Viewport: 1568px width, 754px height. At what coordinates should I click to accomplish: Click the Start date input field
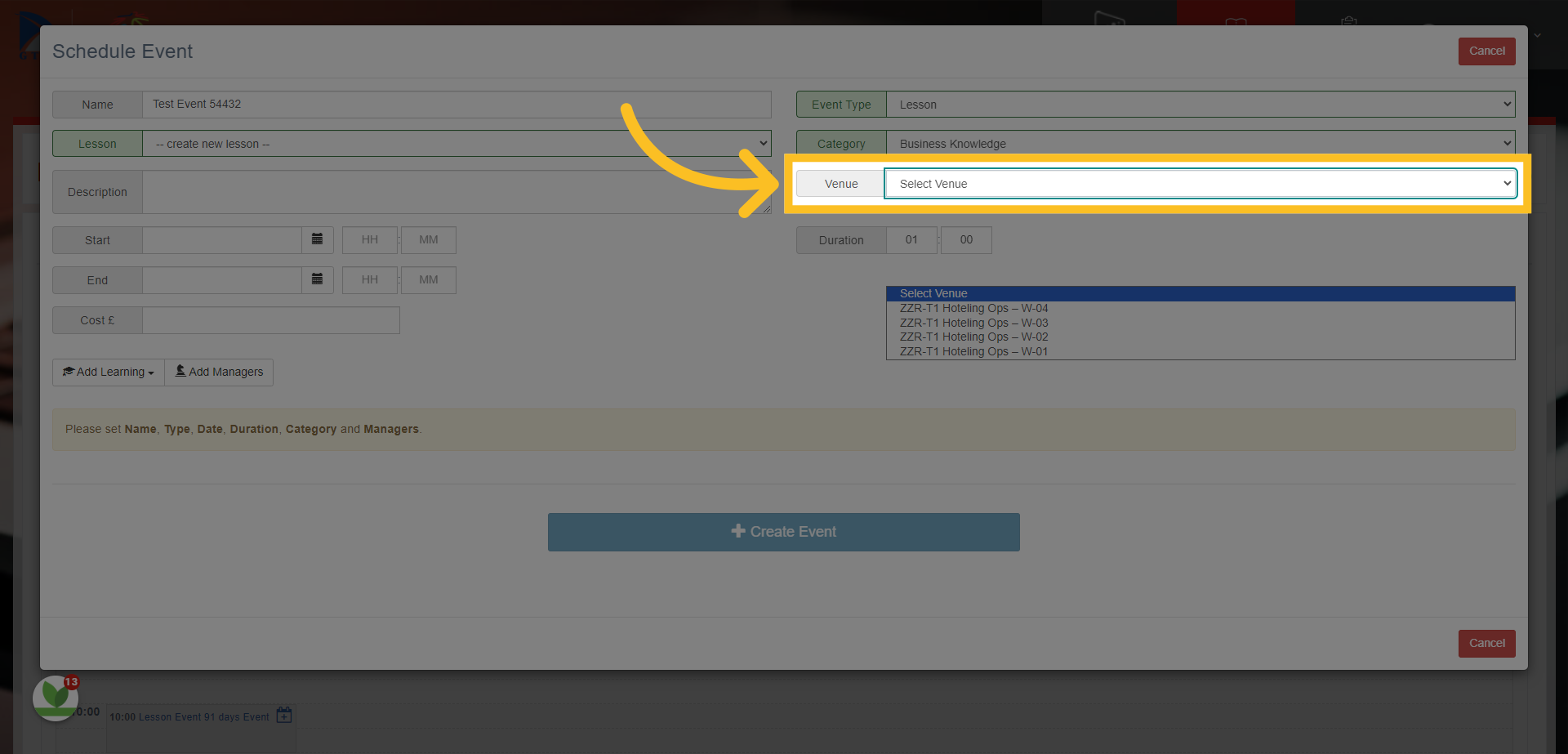[x=222, y=240]
